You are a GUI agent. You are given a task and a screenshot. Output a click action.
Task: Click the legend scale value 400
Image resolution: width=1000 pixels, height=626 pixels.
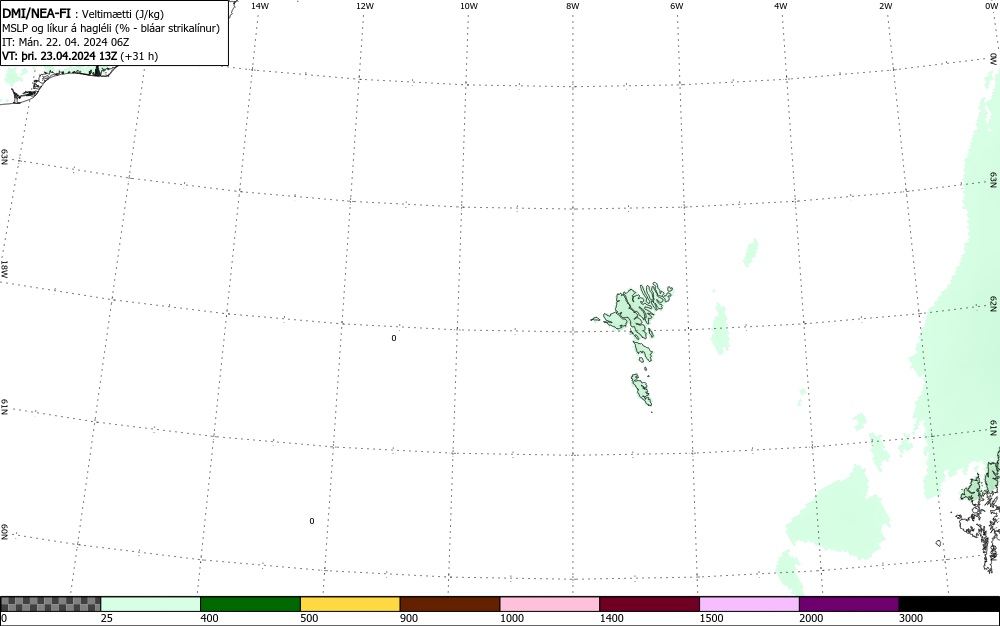point(209,618)
